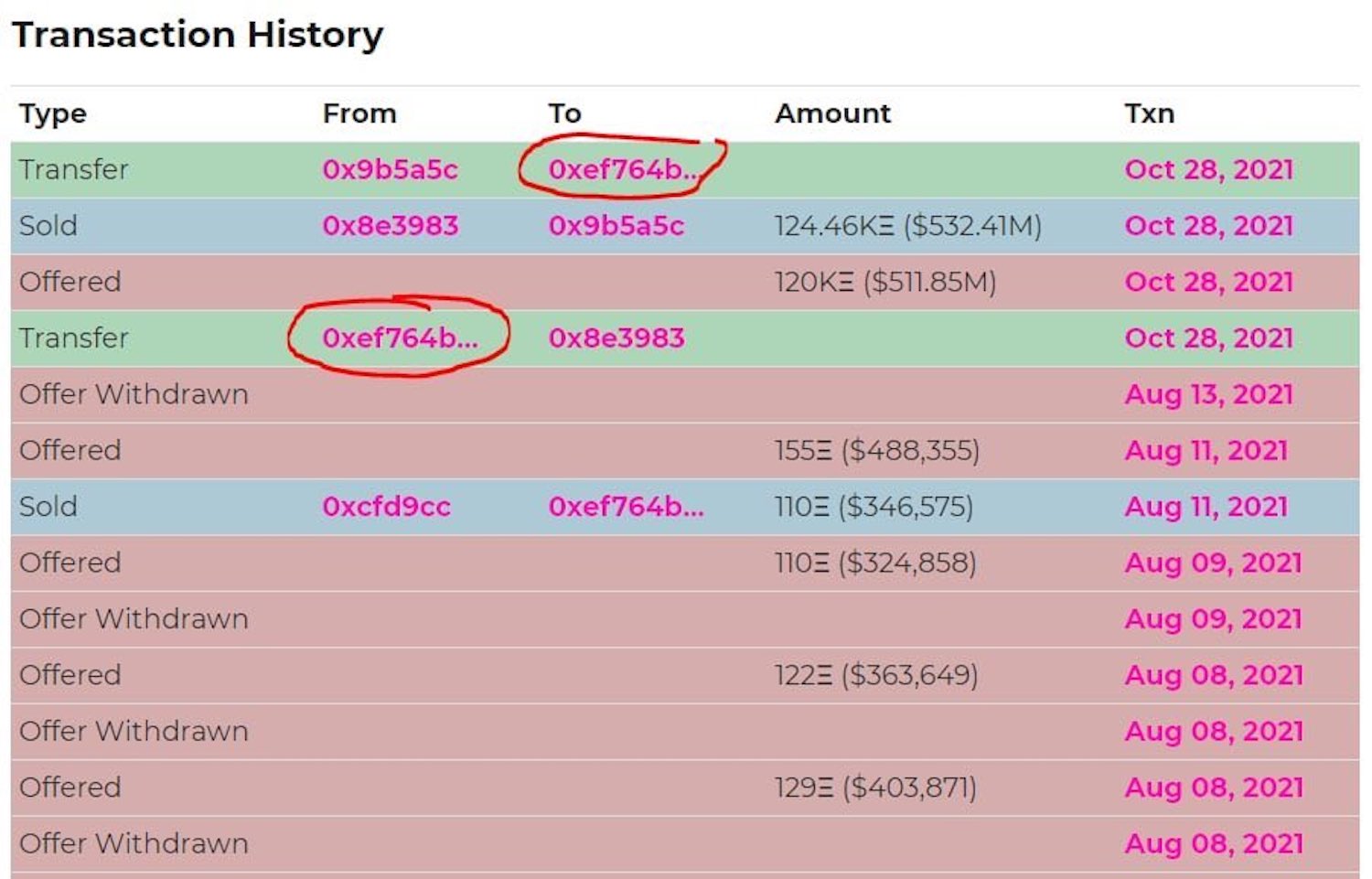Click circled recipient 0xef764b in top Transfer row
This screenshot has height=879, width=1372.
coord(622,170)
